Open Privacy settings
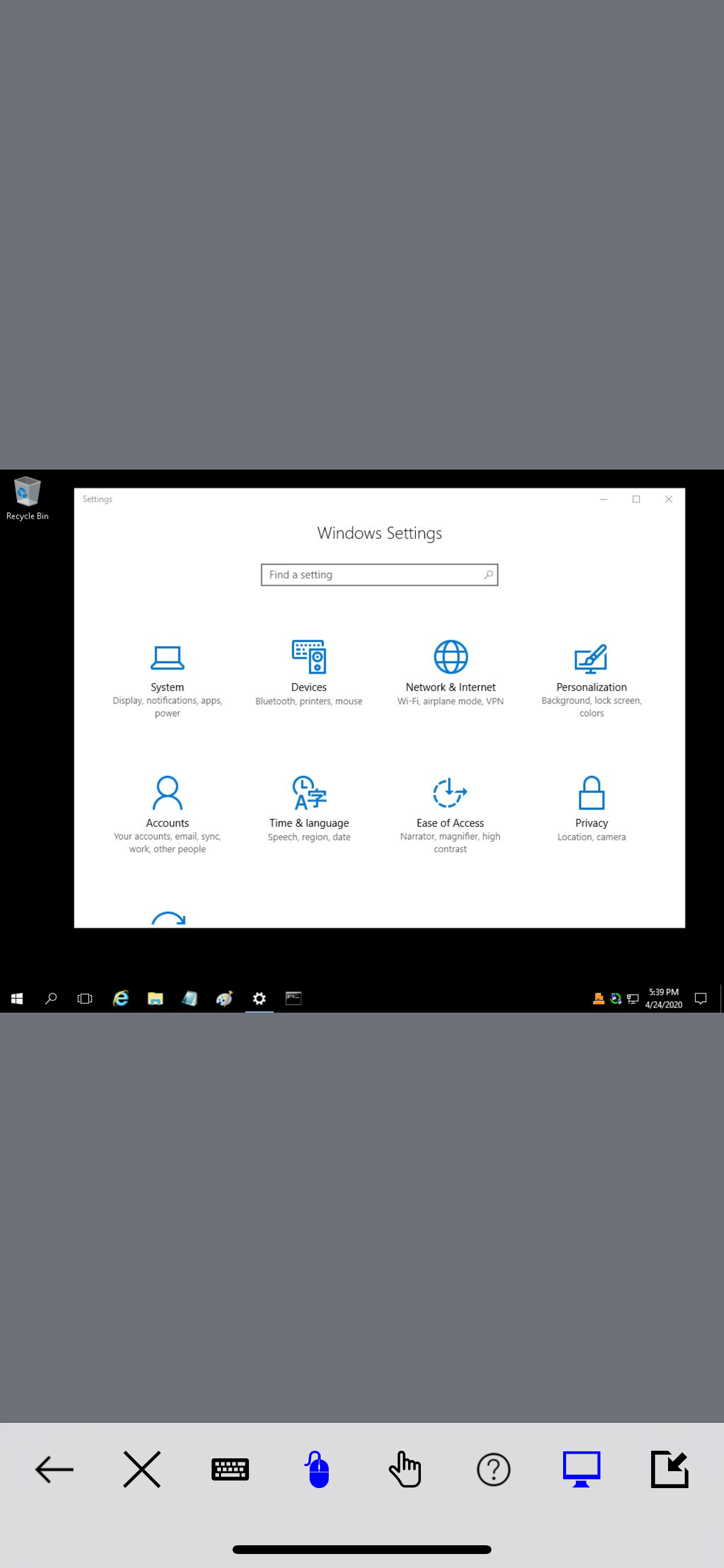Screen dimensions: 724x1568 [x=591, y=810]
